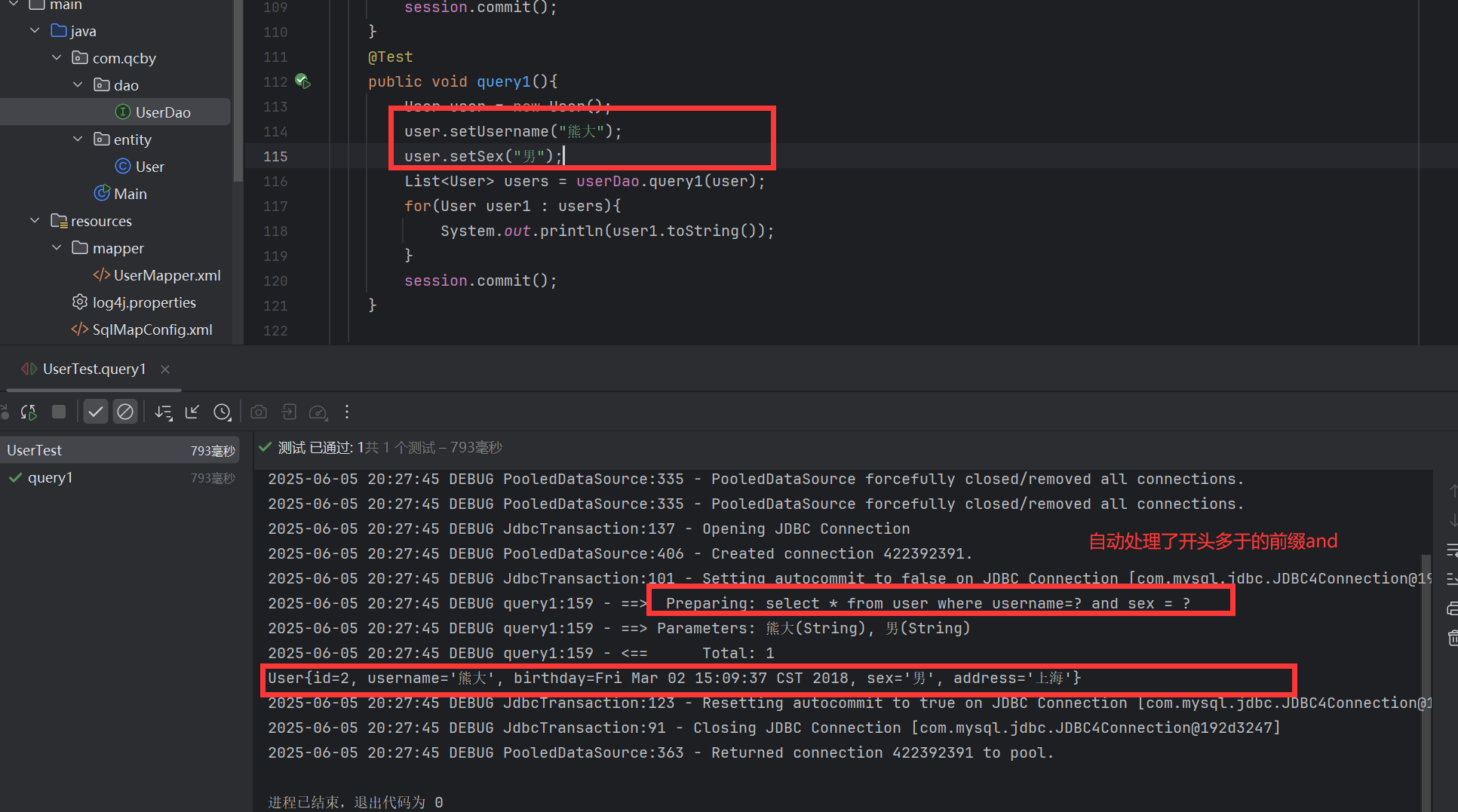The height and width of the screenshot is (812, 1458).
Task: Collapse the java folder chevron
Action: coord(35,31)
